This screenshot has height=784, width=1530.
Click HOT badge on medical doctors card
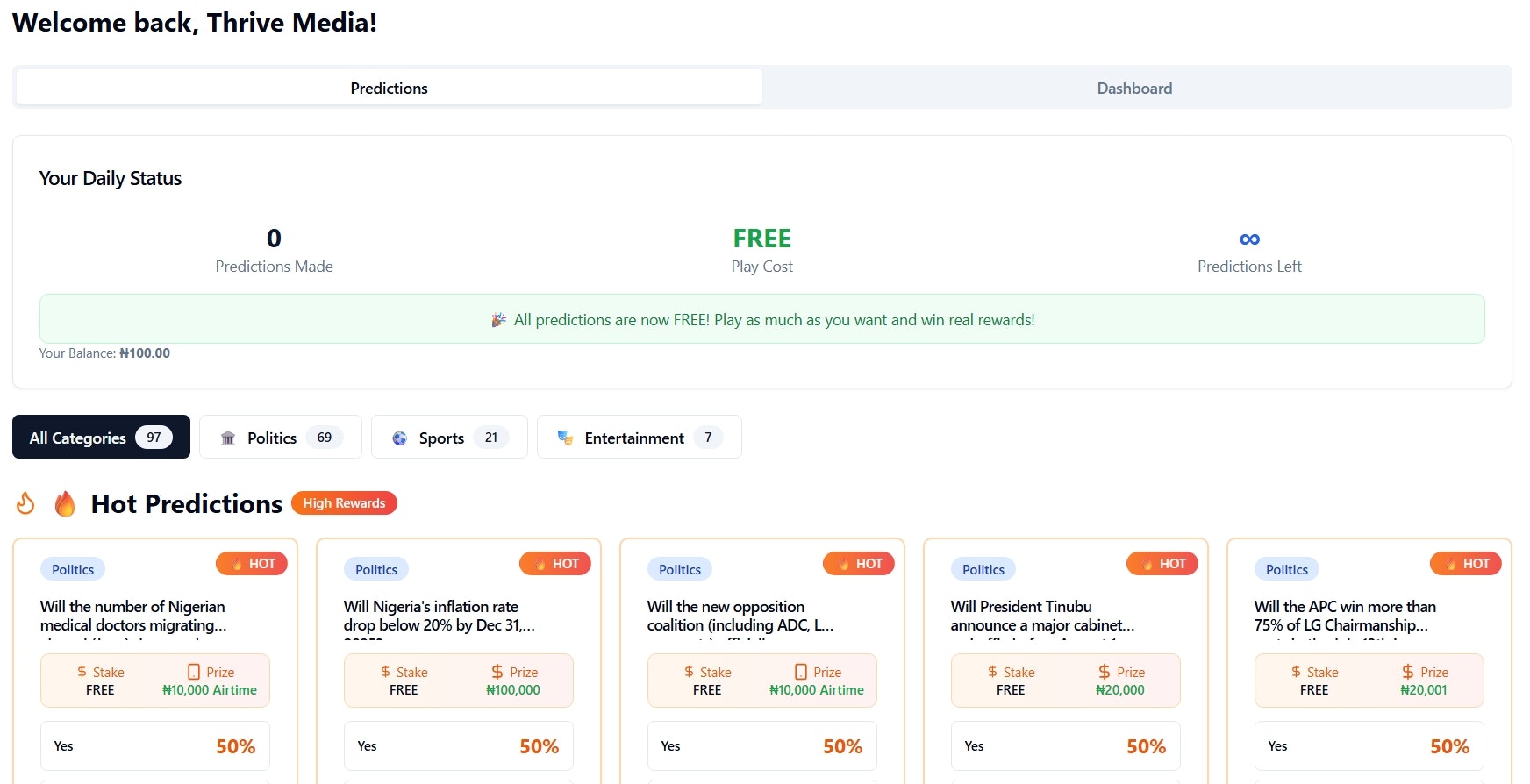pyautogui.click(x=252, y=563)
